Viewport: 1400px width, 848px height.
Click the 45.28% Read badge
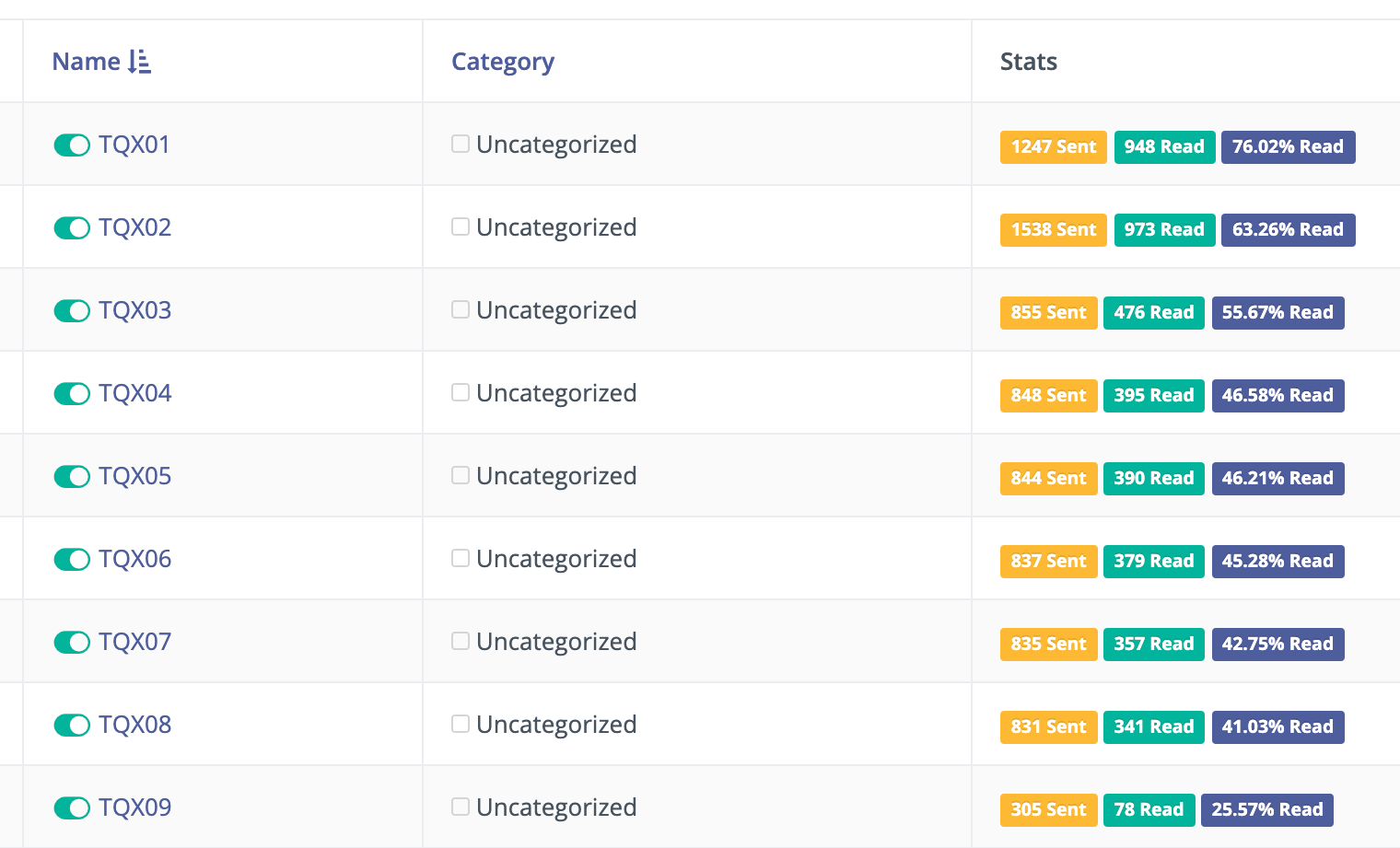point(1277,562)
